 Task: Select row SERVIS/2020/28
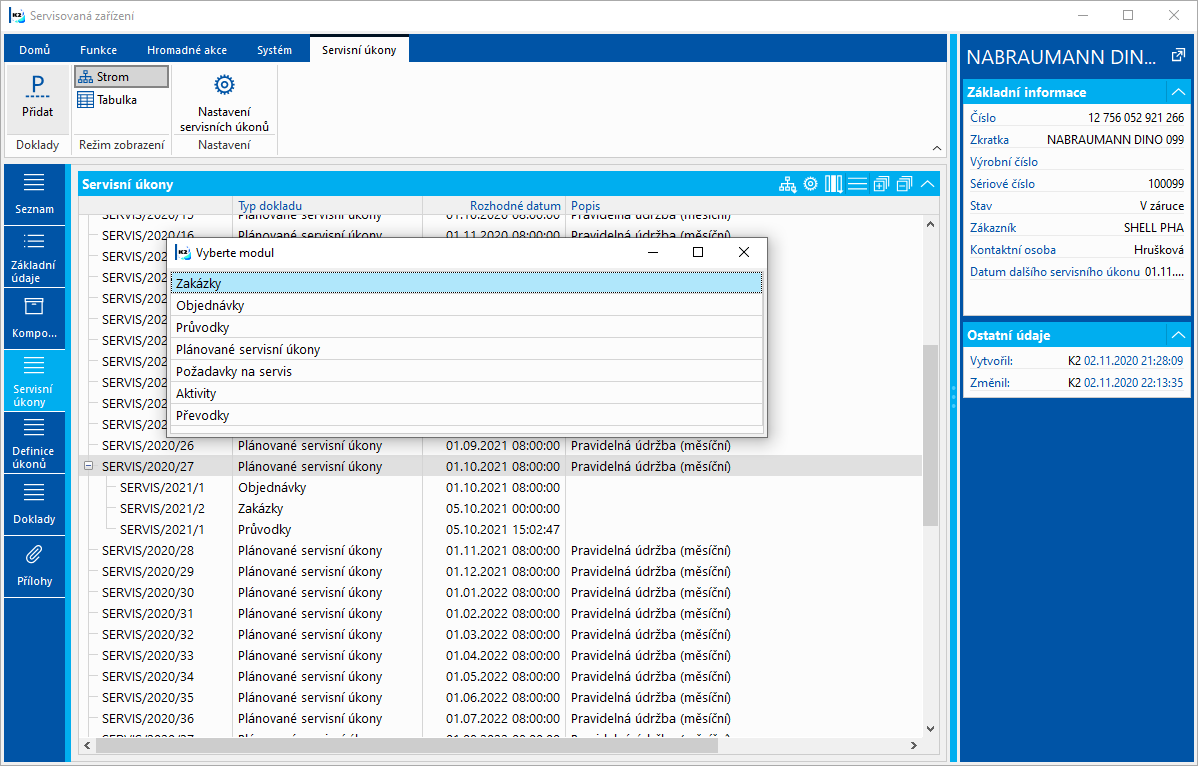[x=500, y=551]
